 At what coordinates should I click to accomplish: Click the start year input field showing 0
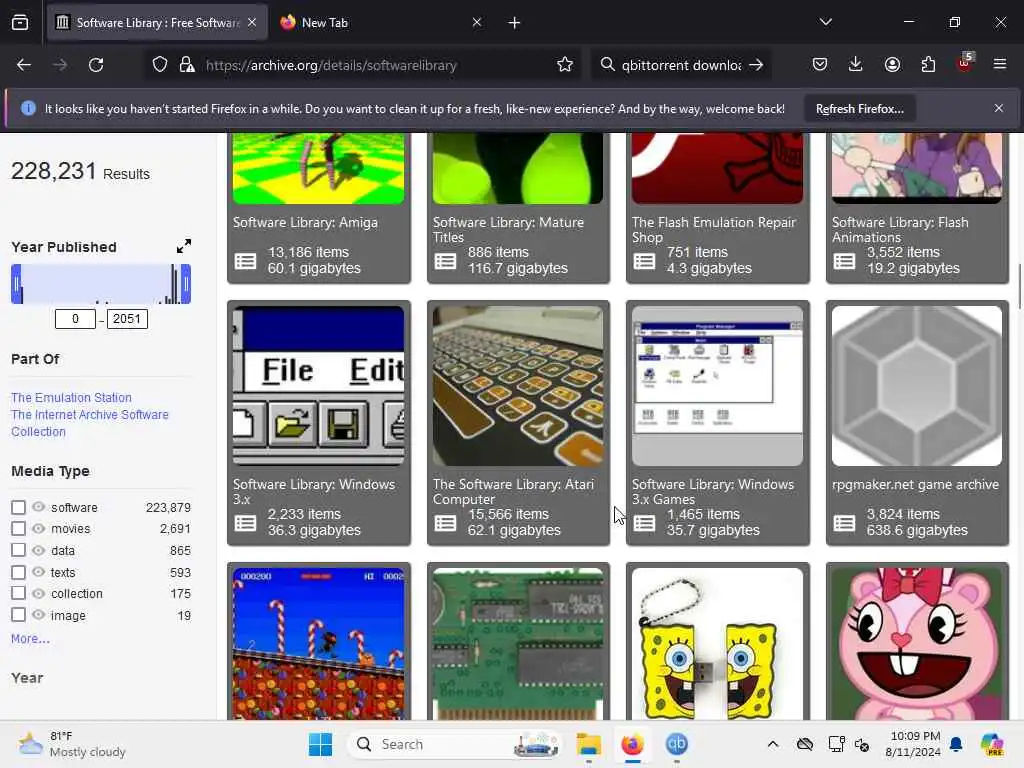click(x=75, y=319)
